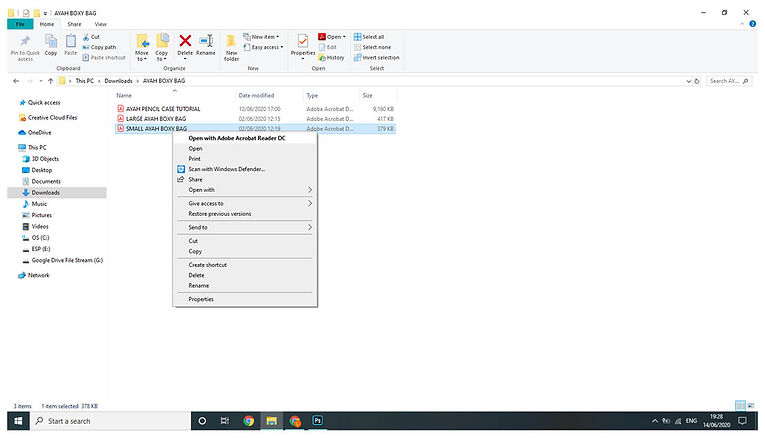Image resolution: width=765 pixels, height=438 pixels.
Task: Create a New folder from ribbon
Action: [x=231, y=48]
